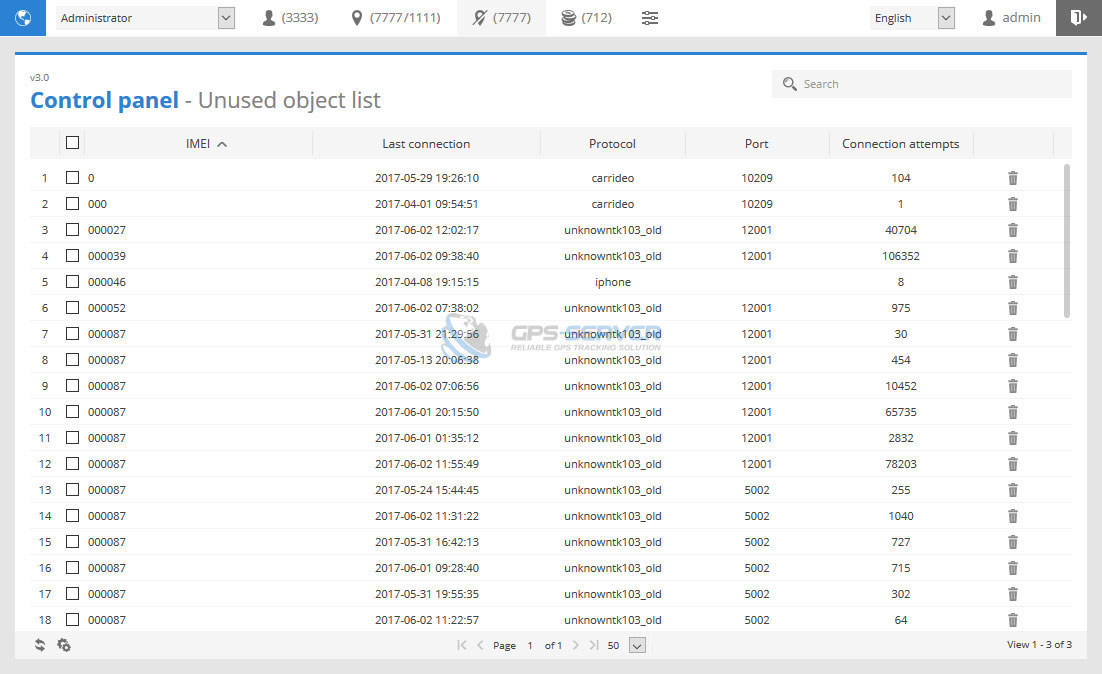1102x674 pixels.
Task: Open the objects tab (7777/1111)
Action: (x=396, y=18)
